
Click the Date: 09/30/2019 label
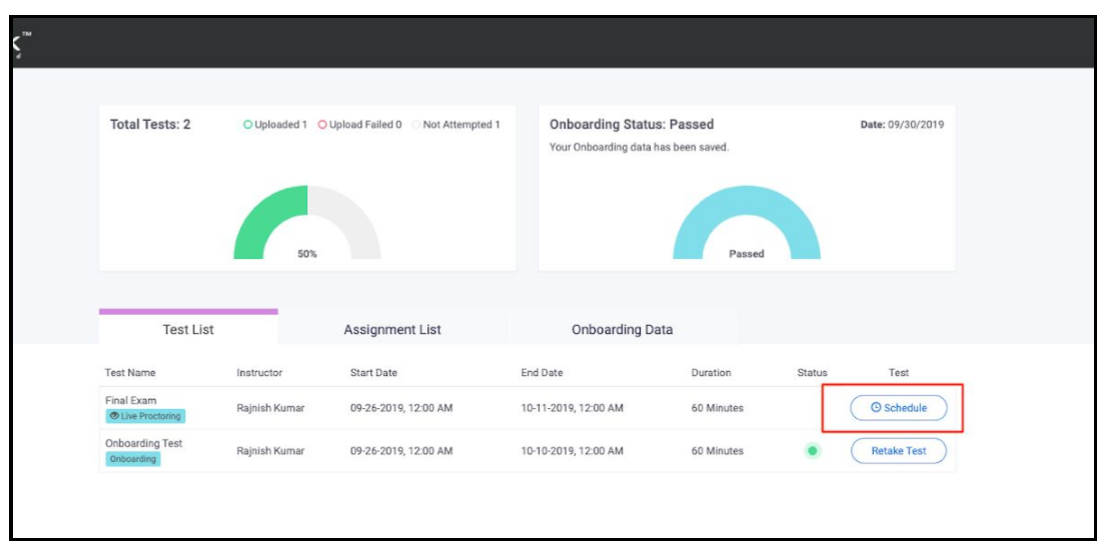(902, 125)
